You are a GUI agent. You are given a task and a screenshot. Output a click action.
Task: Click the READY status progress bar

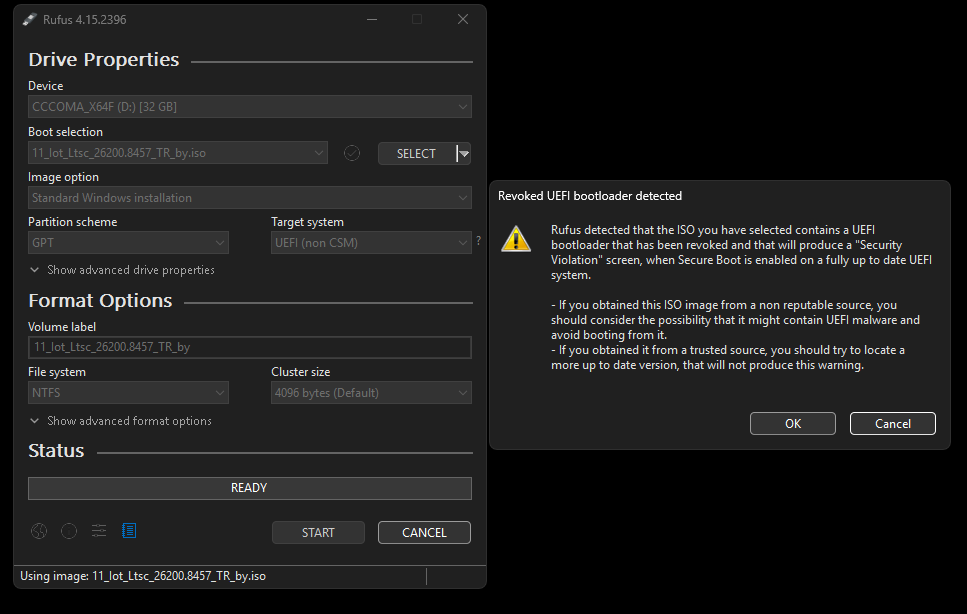(250, 488)
